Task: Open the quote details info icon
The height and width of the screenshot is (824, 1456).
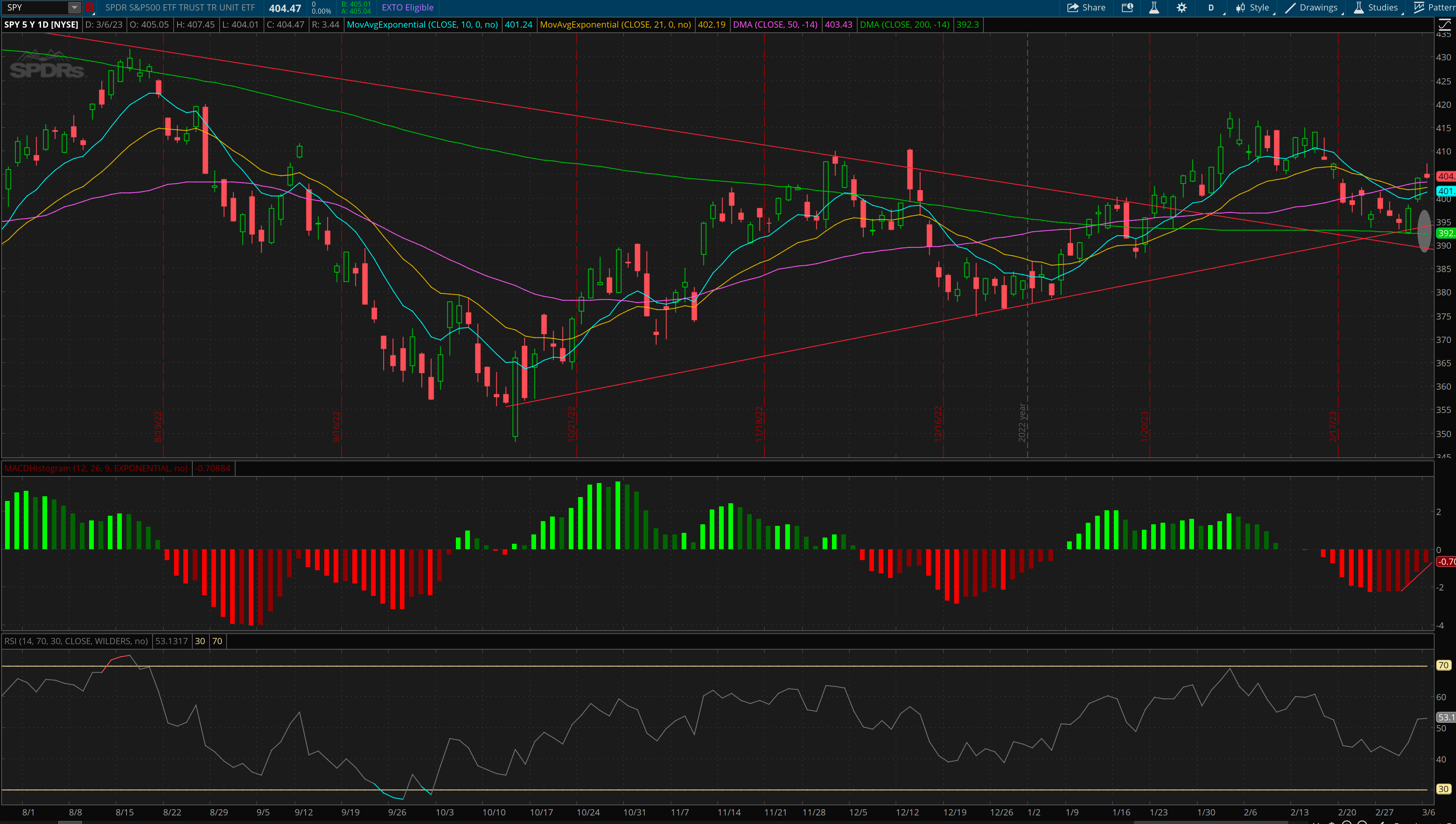Action: click(1127, 7)
